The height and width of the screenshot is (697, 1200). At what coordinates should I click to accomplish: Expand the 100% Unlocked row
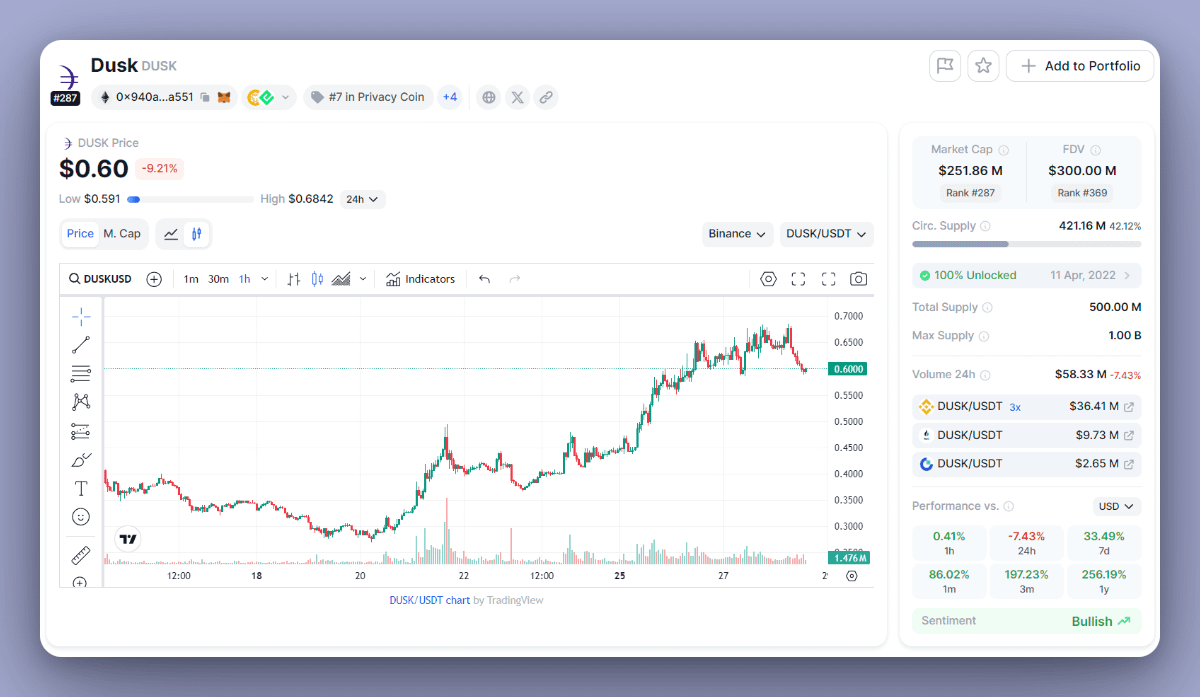pos(1027,275)
